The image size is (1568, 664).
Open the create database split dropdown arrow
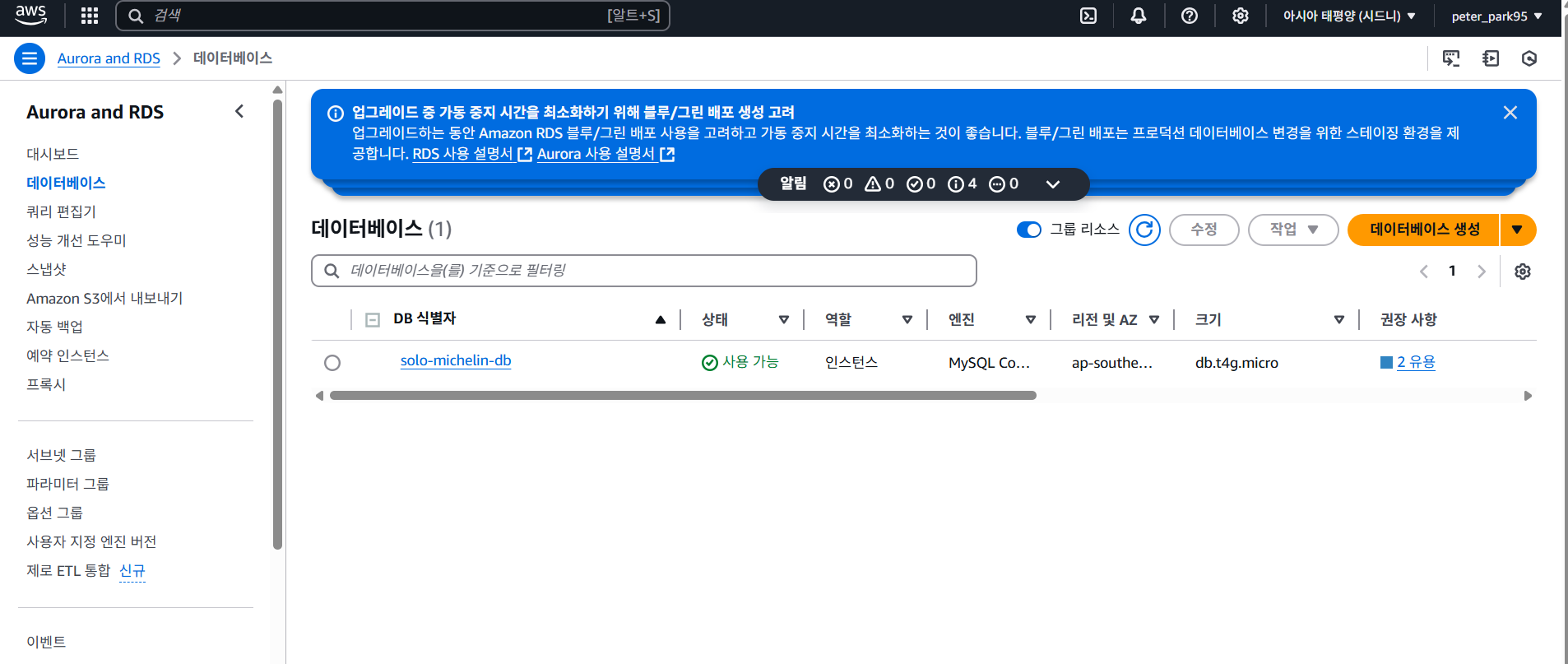coord(1518,230)
